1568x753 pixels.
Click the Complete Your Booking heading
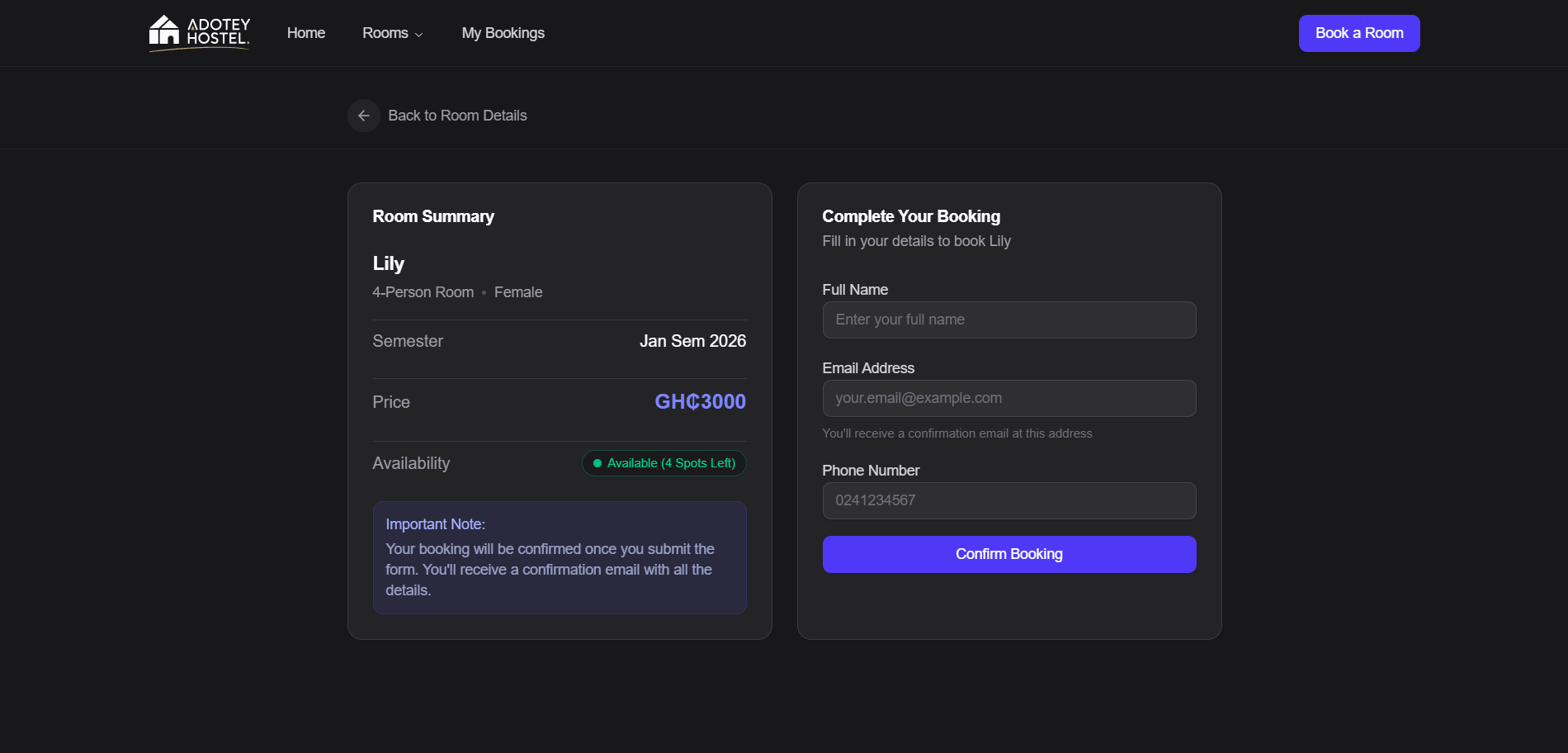click(x=911, y=216)
